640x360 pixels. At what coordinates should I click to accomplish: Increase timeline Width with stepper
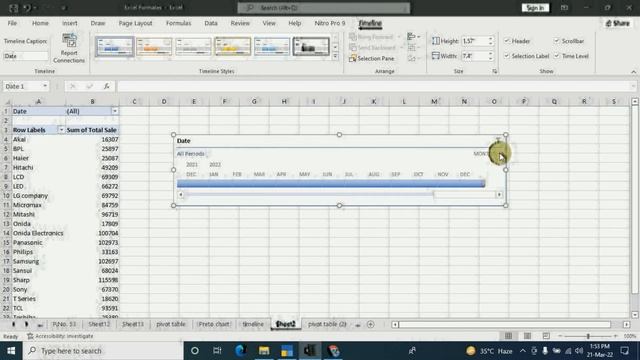pyautogui.click(x=491, y=53)
